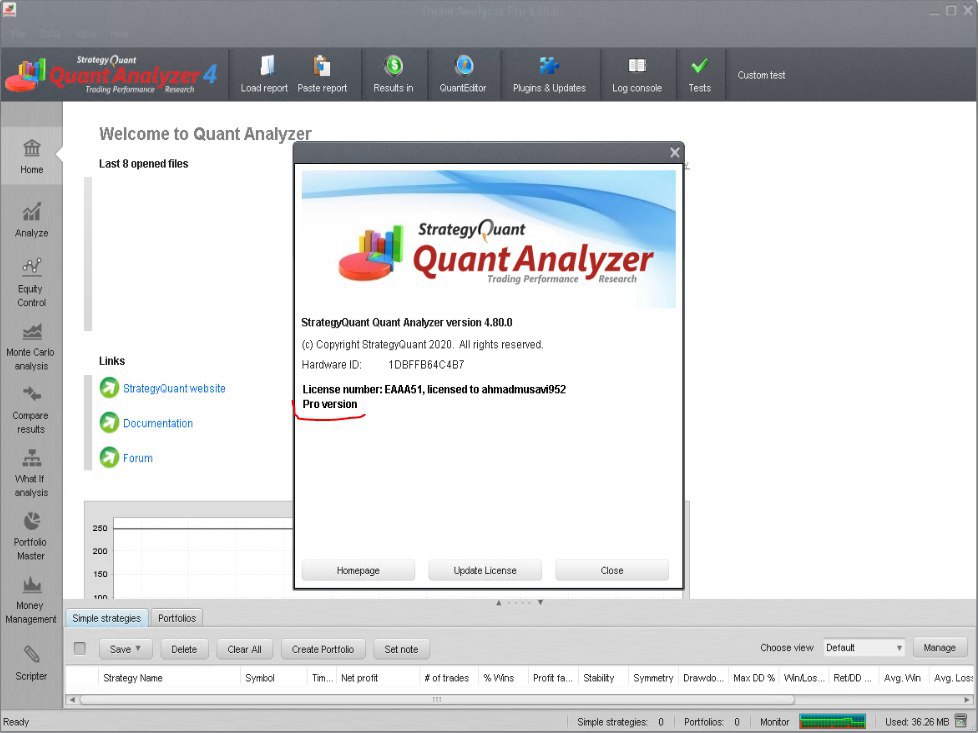The width and height of the screenshot is (979, 733).
Task: Expand the Save dropdown button
Action: 125,649
